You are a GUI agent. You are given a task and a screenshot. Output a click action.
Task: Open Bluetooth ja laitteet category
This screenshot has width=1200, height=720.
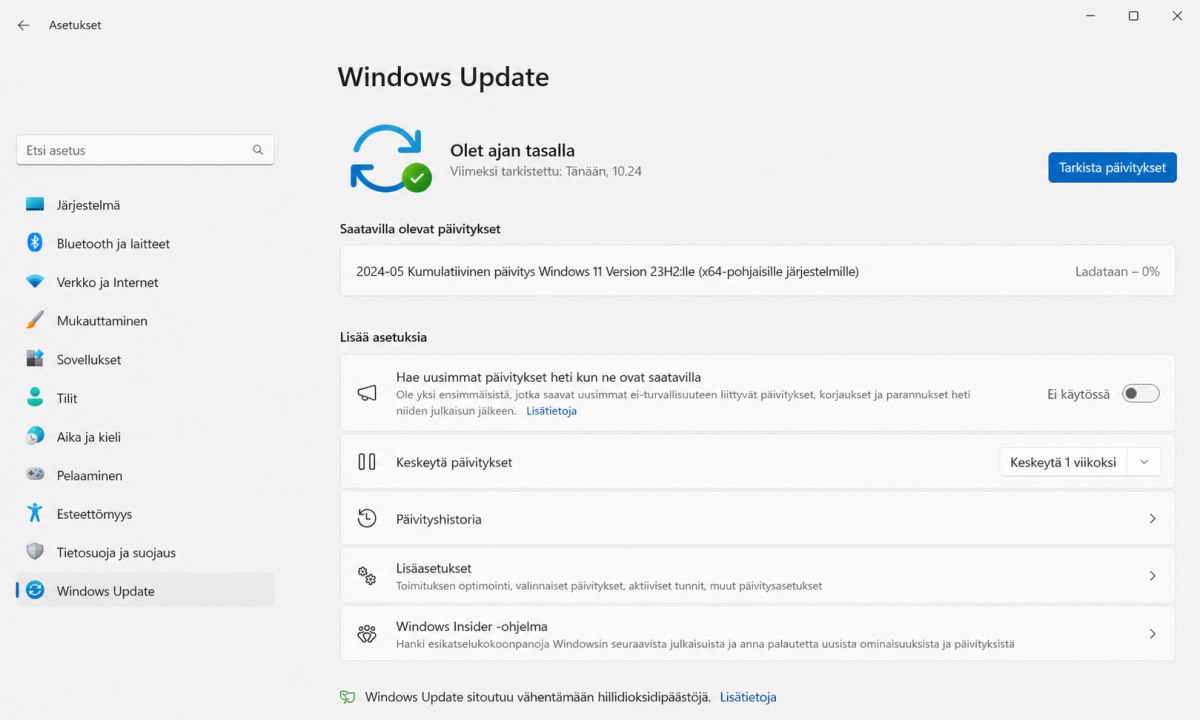145,243
